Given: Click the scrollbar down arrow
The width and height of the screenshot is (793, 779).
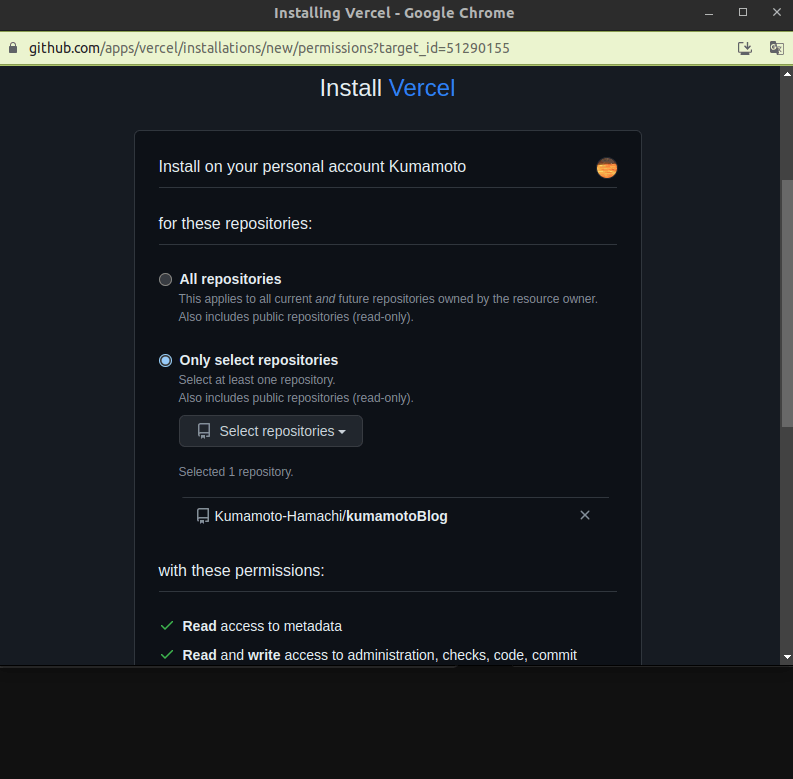Looking at the screenshot, I should coord(786,657).
